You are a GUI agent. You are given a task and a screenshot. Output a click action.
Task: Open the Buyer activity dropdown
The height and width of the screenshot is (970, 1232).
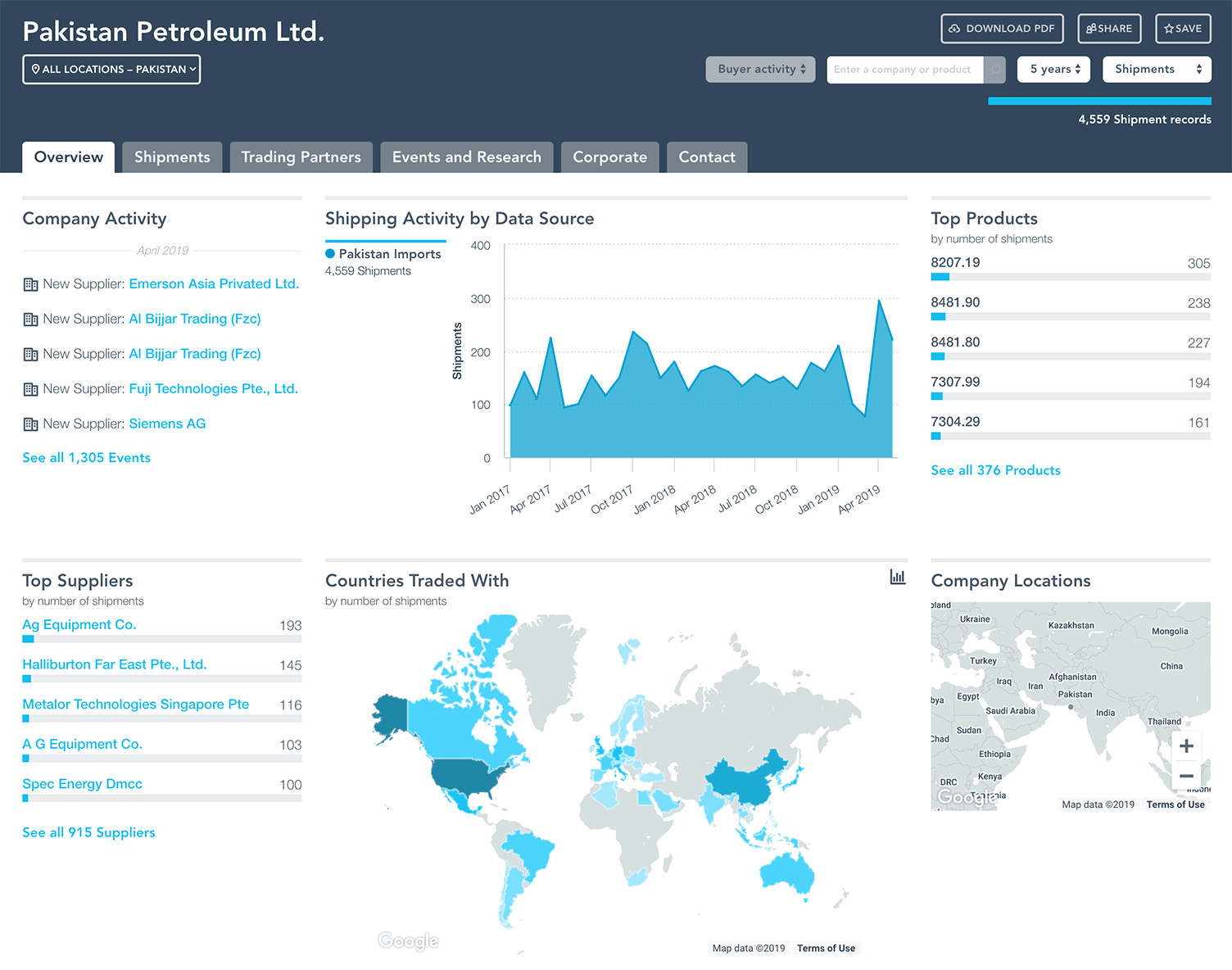[760, 70]
